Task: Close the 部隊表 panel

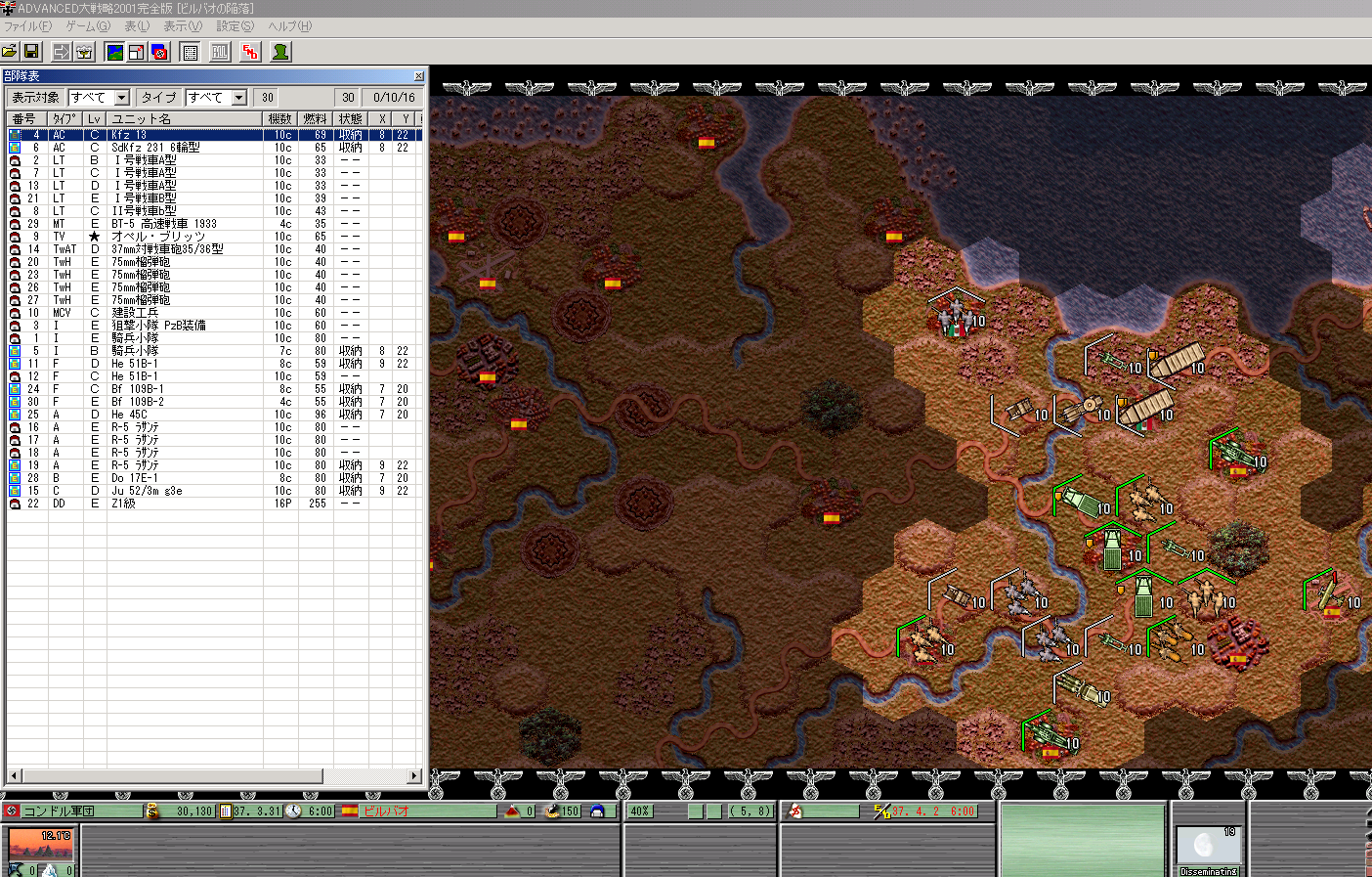Action: click(x=418, y=76)
